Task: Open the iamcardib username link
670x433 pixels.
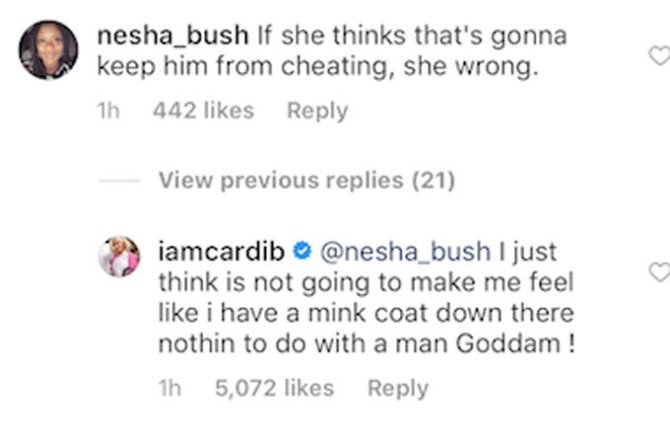Action: point(223,251)
